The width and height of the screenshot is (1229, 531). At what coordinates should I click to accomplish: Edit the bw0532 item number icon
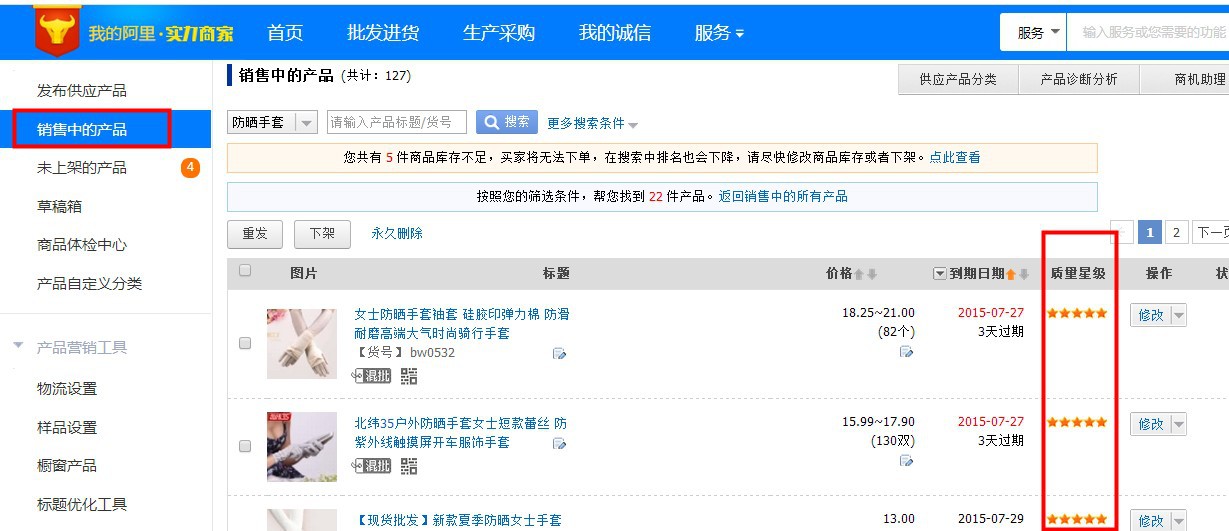click(560, 354)
